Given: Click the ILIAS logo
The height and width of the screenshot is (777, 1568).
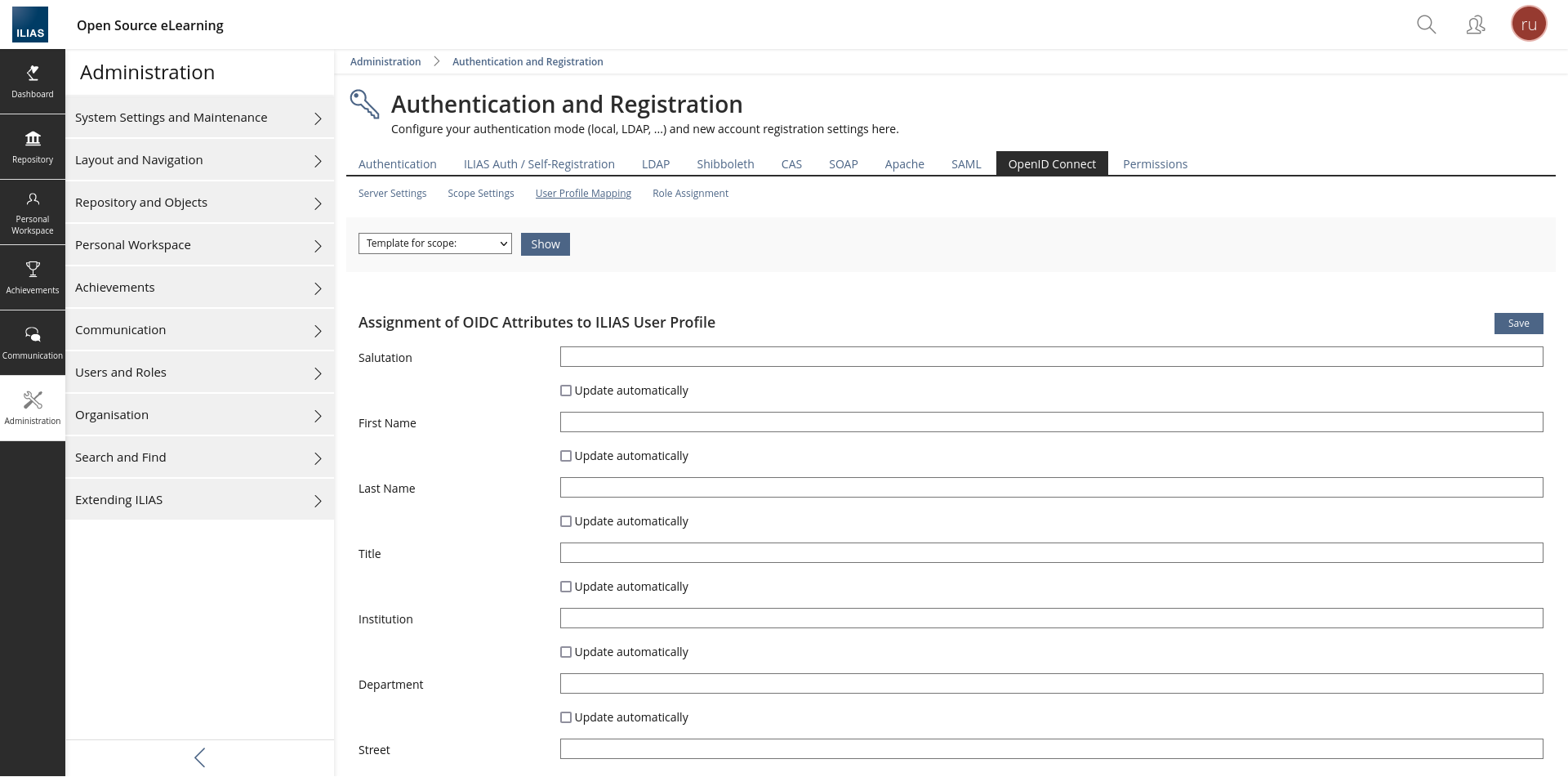Looking at the screenshot, I should click(x=30, y=25).
